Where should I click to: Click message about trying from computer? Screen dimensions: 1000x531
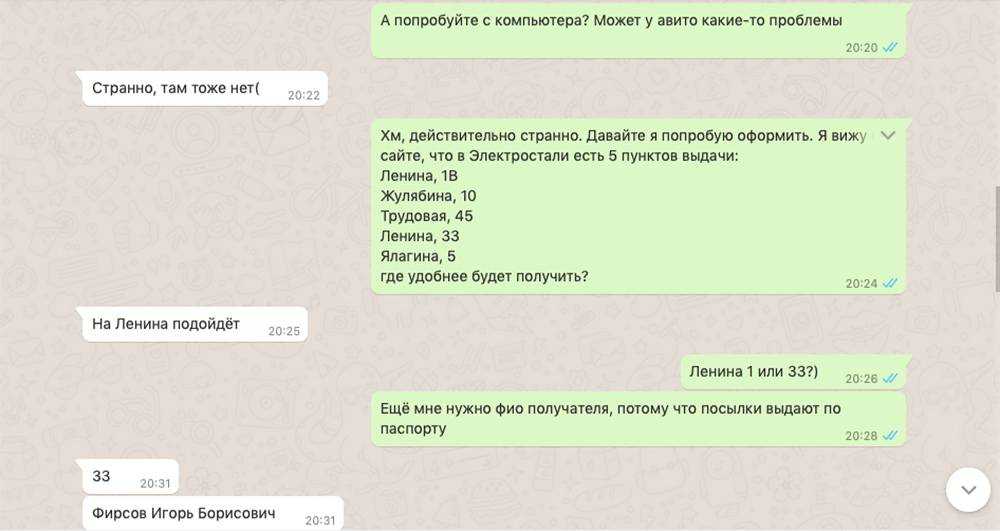point(638,31)
